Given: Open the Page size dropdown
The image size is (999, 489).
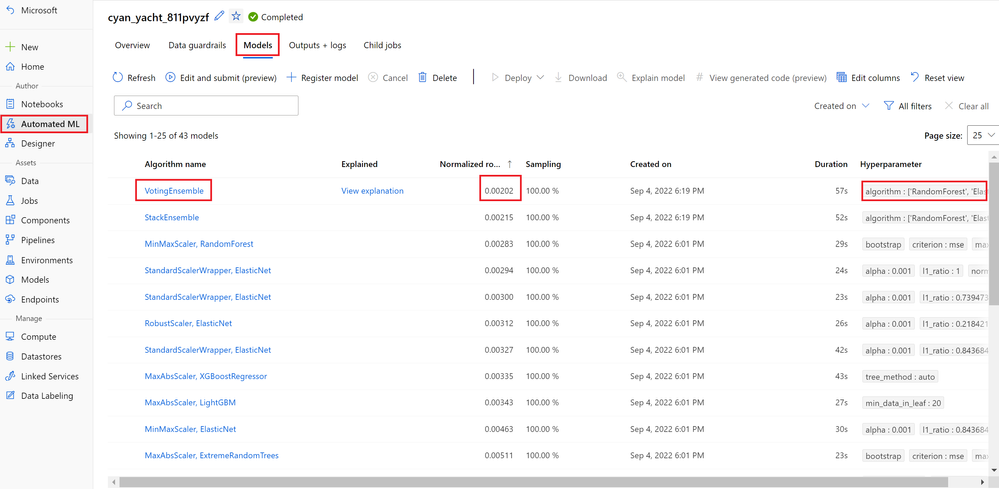Looking at the screenshot, I should coord(982,135).
